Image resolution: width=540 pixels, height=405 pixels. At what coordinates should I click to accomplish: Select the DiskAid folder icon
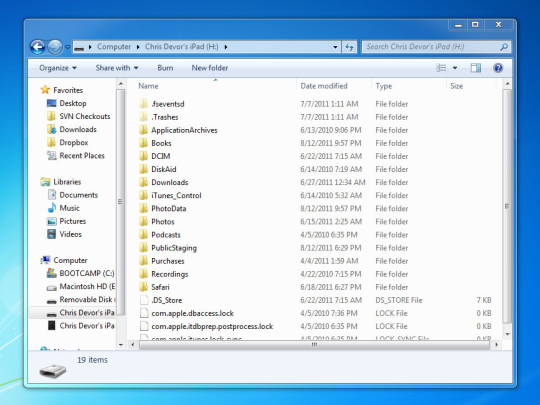(x=144, y=169)
